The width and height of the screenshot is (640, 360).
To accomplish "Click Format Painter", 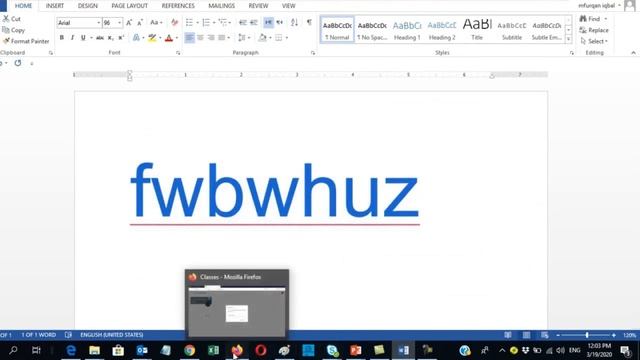I will [x=26, y=41].
